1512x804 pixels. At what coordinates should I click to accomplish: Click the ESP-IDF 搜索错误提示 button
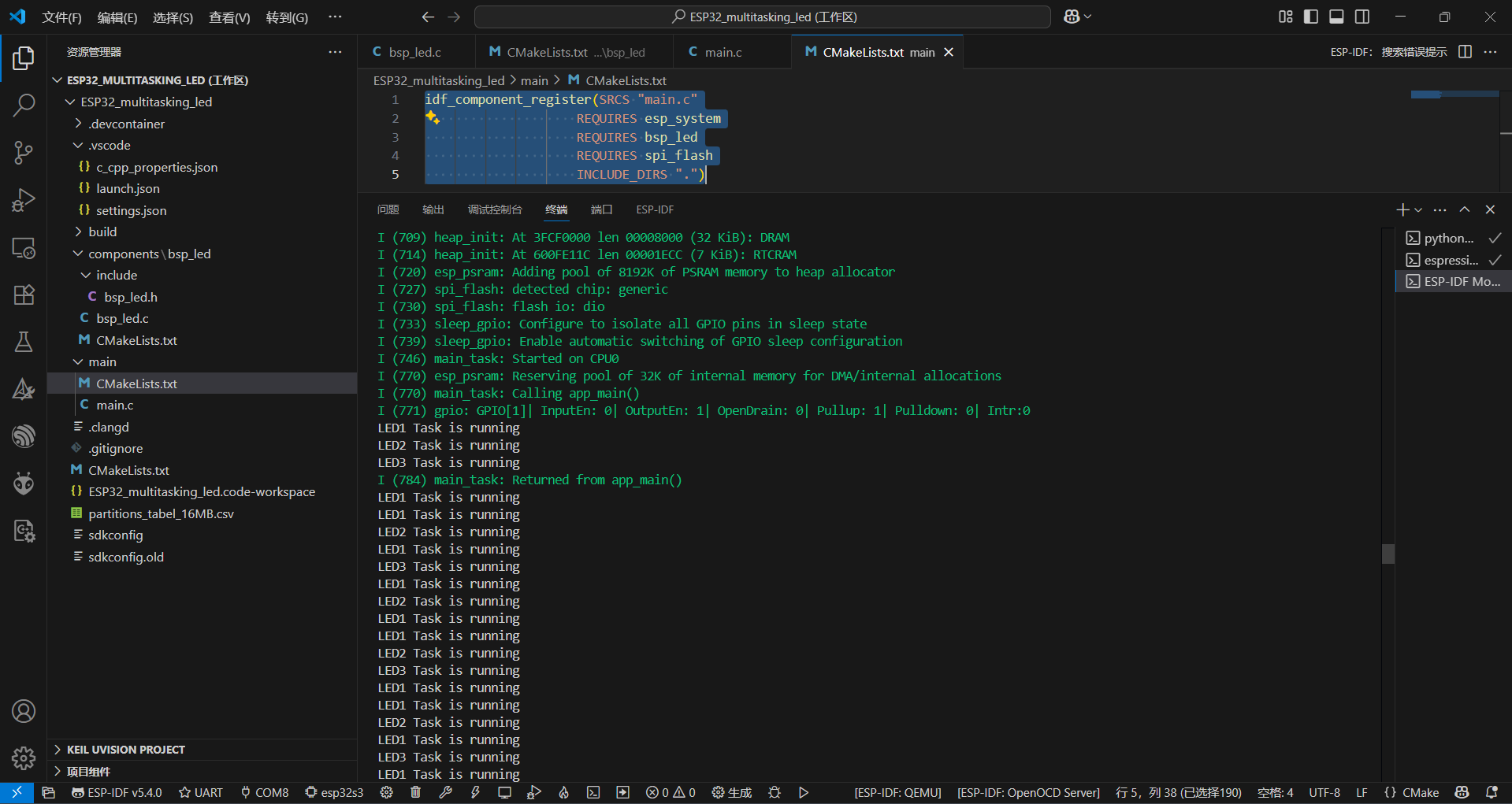(x=1388, y=52)
